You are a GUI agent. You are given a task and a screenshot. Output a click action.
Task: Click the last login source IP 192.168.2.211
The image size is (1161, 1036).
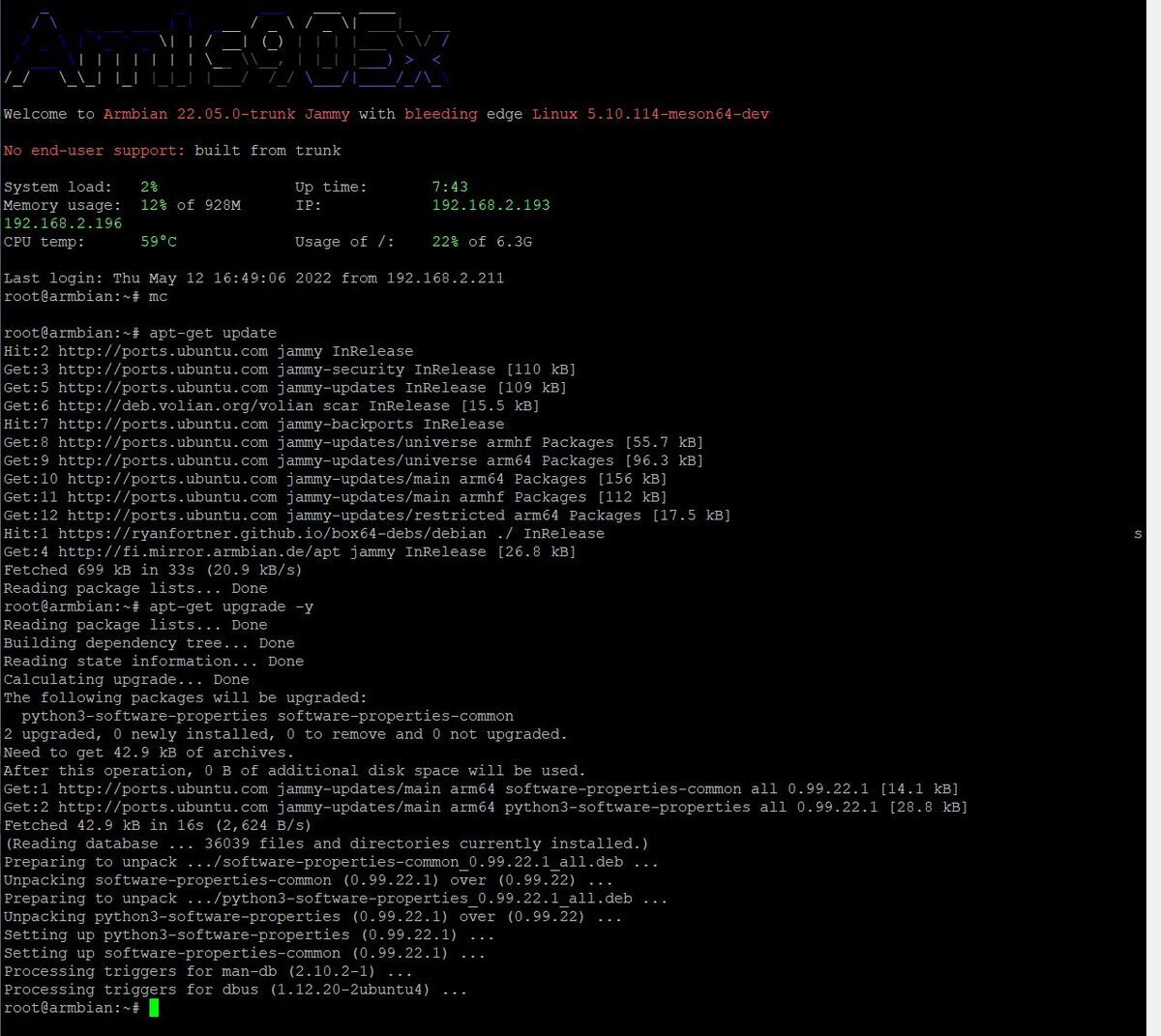(x=445, y=279)
